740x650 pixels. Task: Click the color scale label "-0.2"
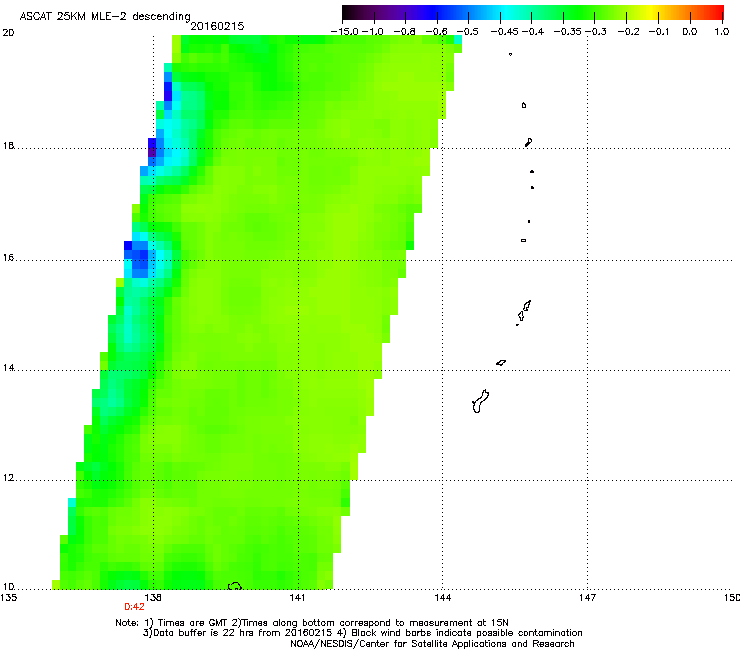point(629,32)
